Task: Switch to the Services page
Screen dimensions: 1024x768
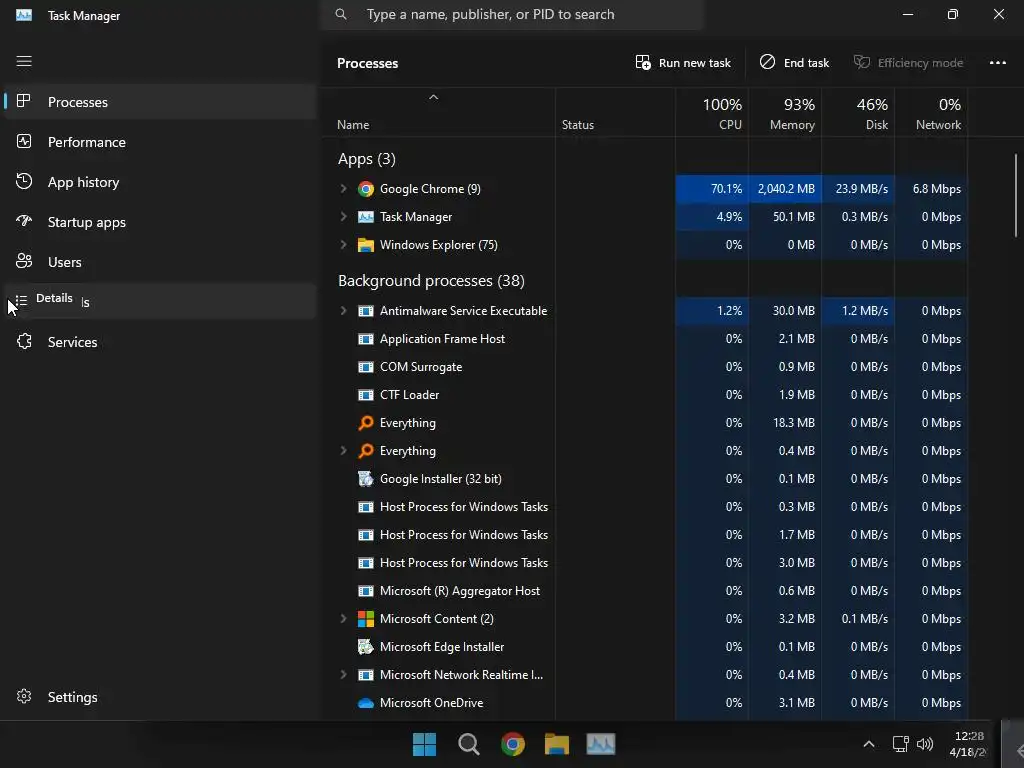Action: pyautogui.click(x=160, y=342)
